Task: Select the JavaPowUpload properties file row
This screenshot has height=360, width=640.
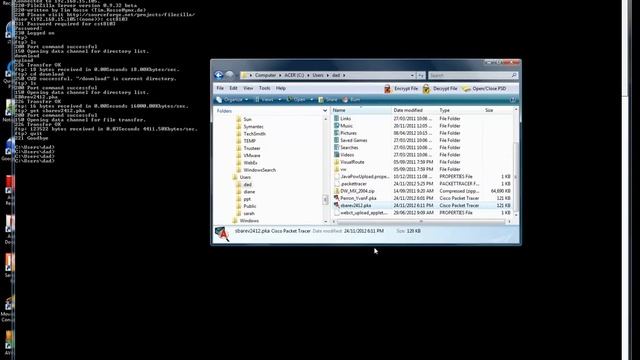Action: (422, 176)
